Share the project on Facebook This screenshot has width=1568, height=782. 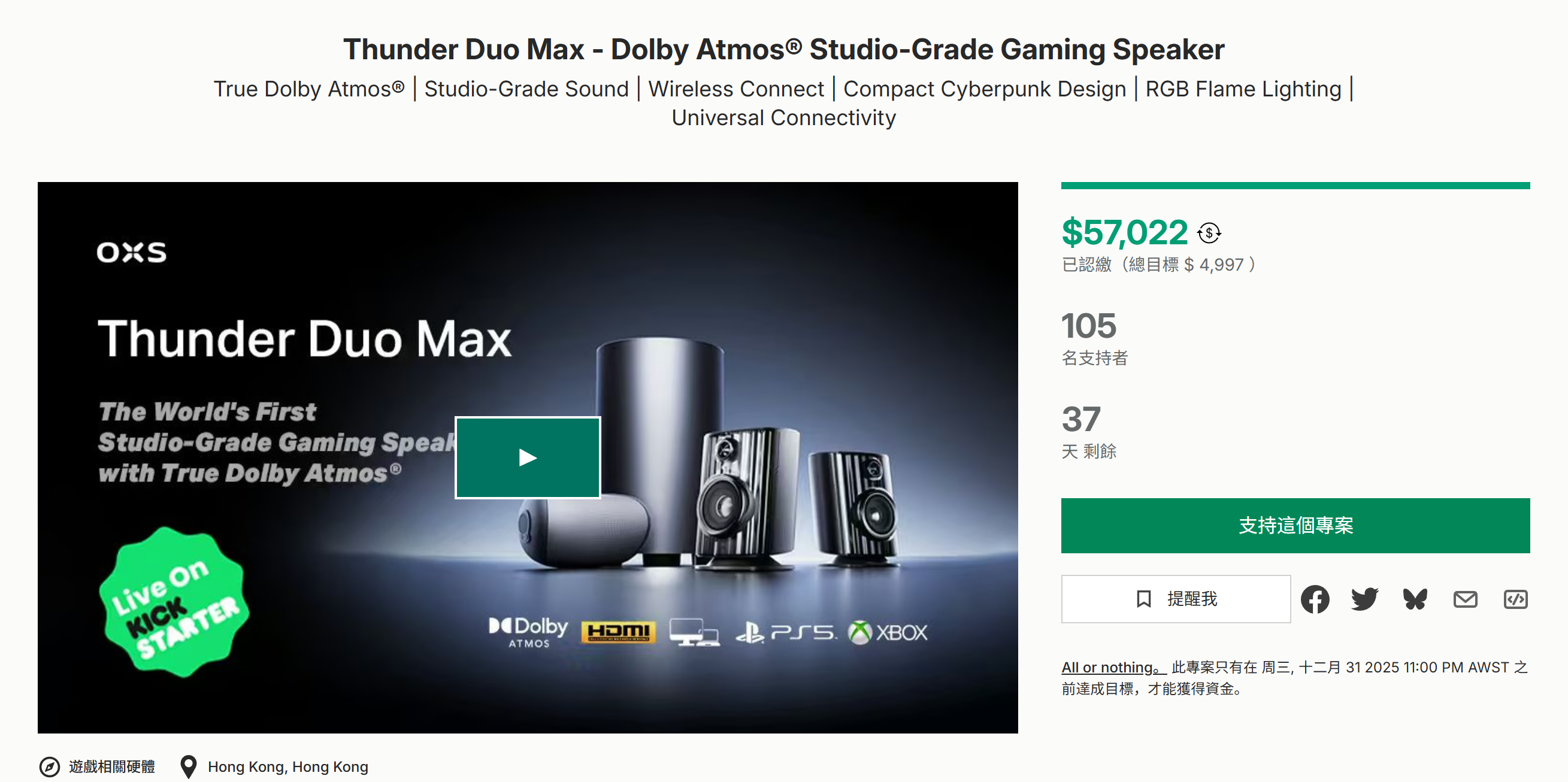click(x=1315, y=599)
